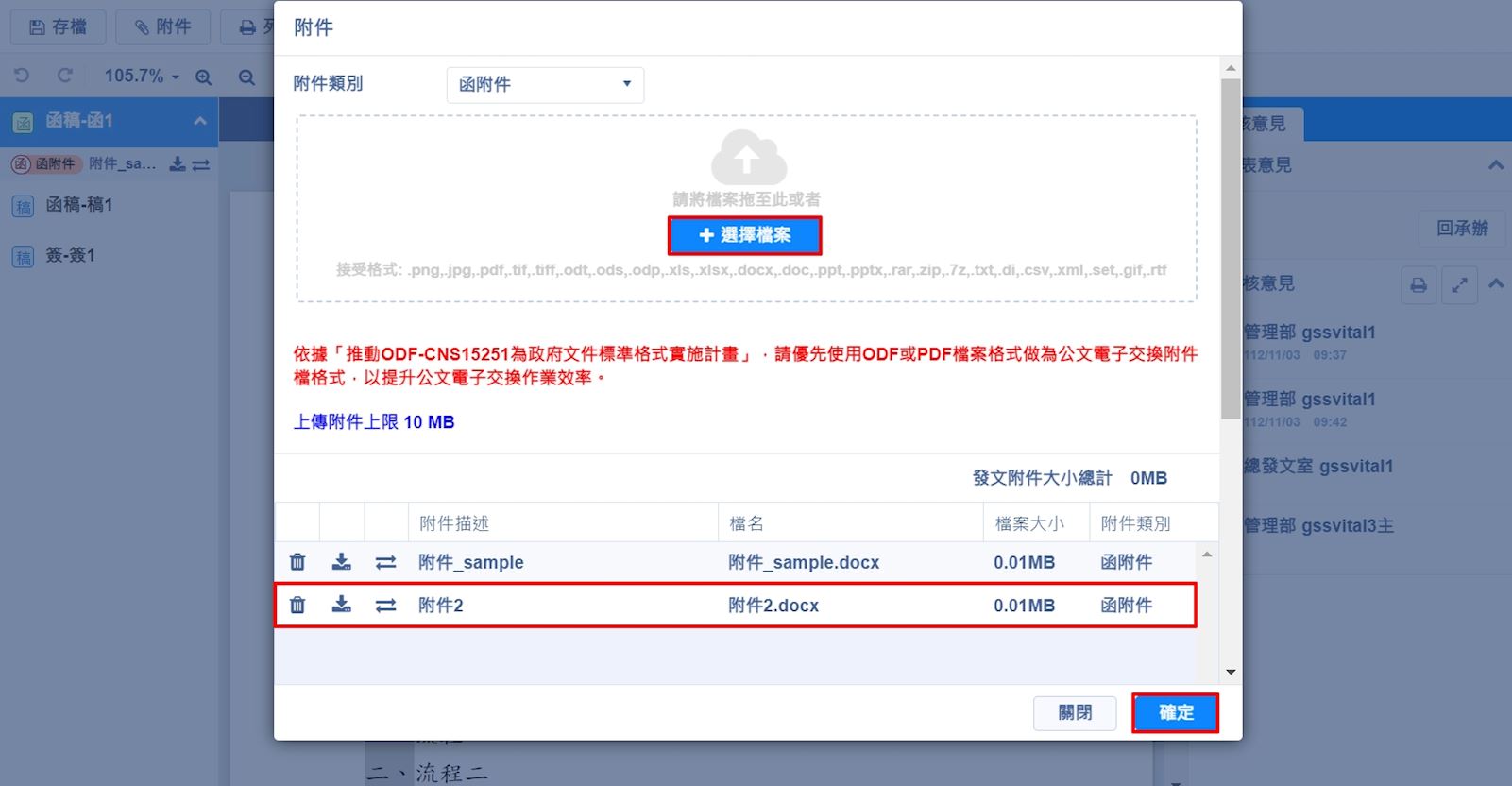Select 簽-簽1 in the left sidebar
Image resolution: width=1512 pixels, height=786 pixels.
tap(70, 255)
